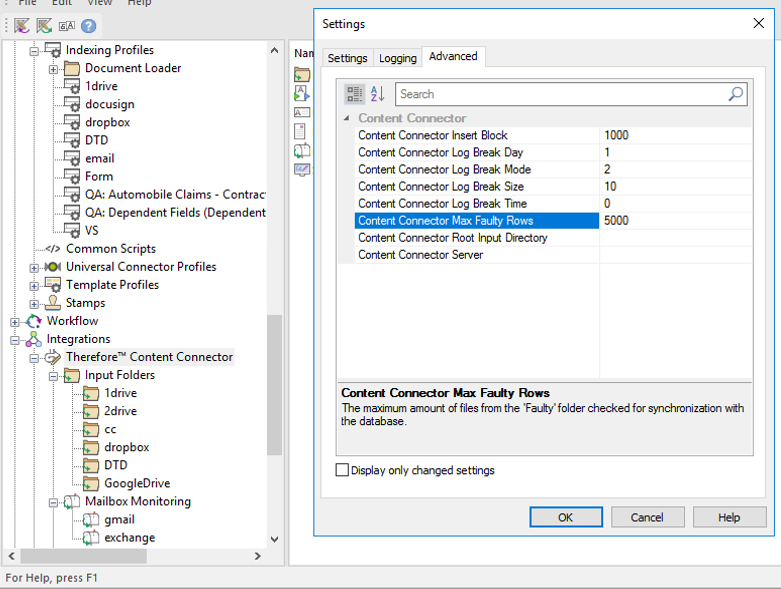Open the Settings tab

(348, 58)
